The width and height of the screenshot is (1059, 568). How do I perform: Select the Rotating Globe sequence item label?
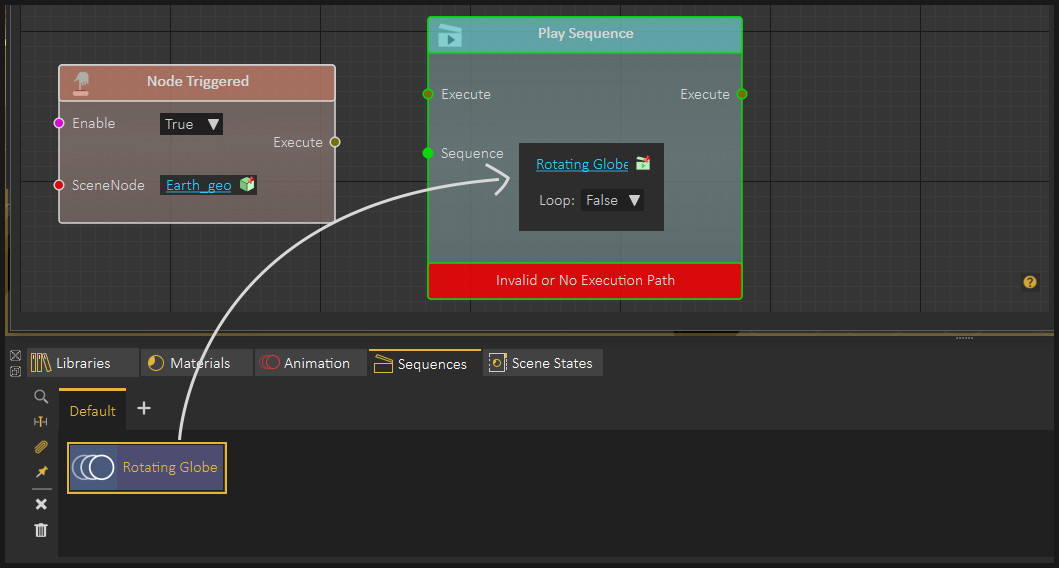(170, 467)
